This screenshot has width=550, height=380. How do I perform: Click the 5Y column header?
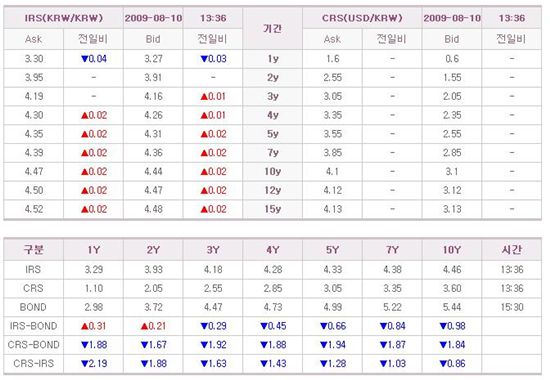click(332, 250)
